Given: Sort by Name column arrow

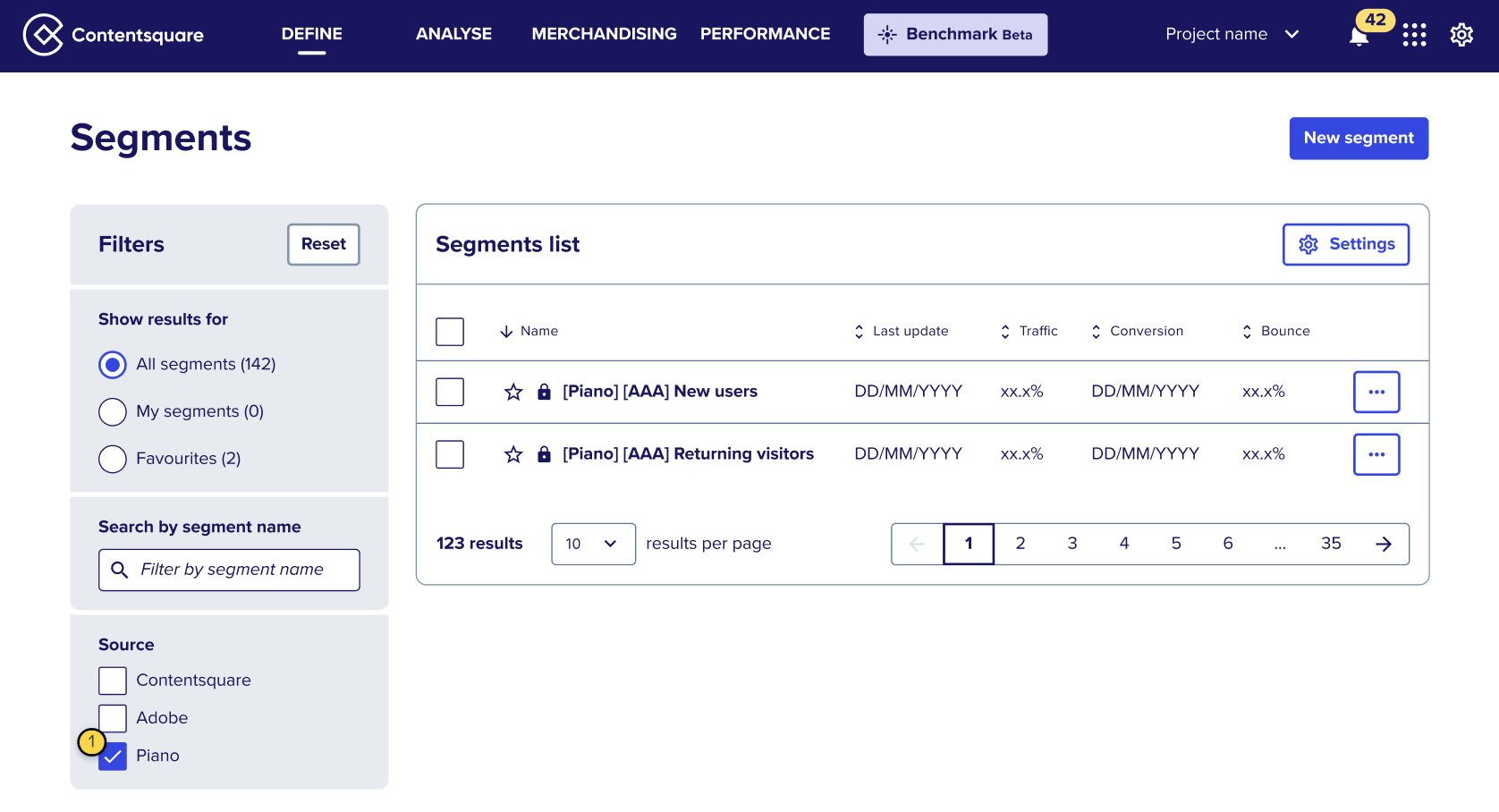Looking at the screenshot, I should click(x=506, y=332).
